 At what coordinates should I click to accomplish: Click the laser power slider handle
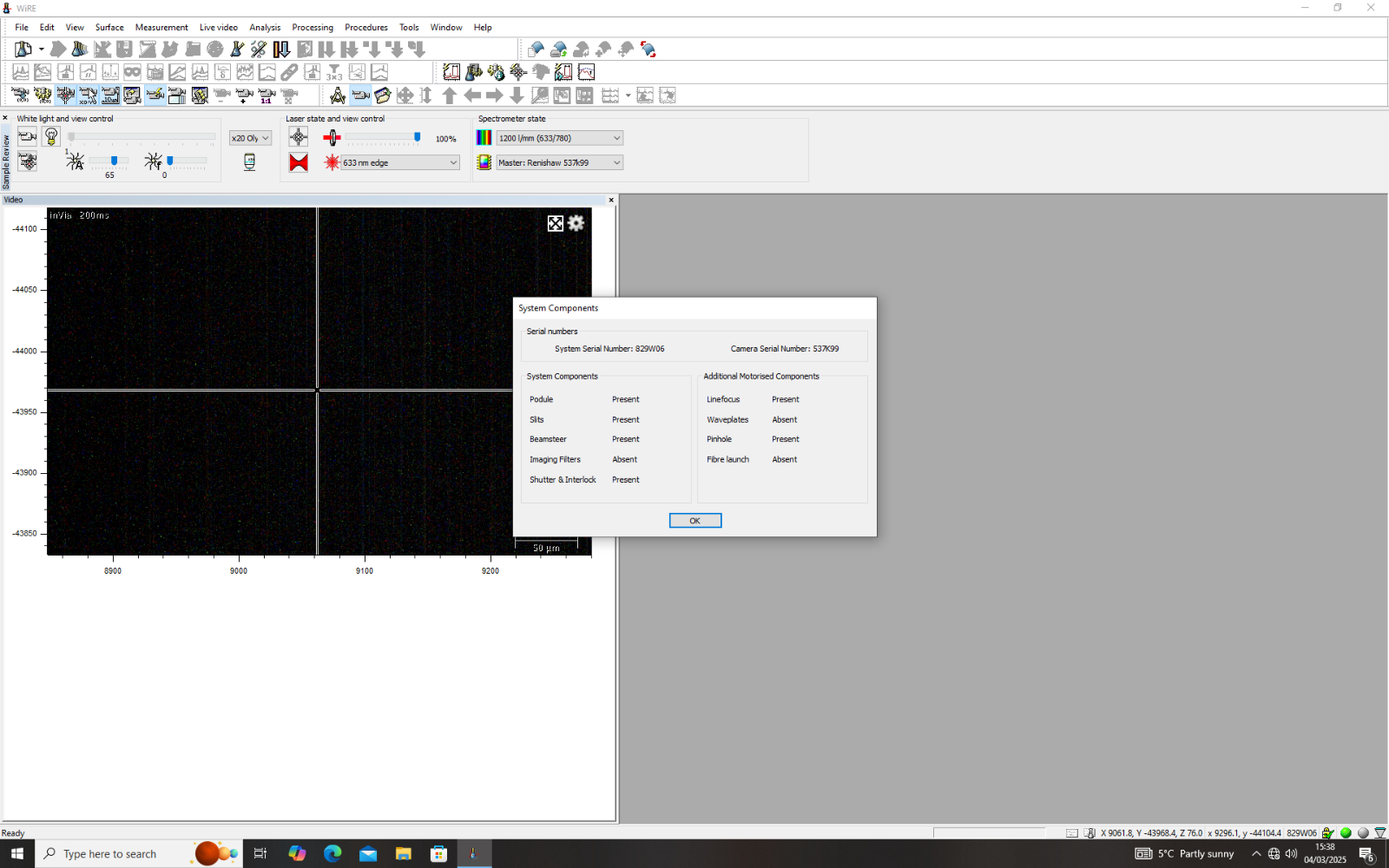[418, 137]
